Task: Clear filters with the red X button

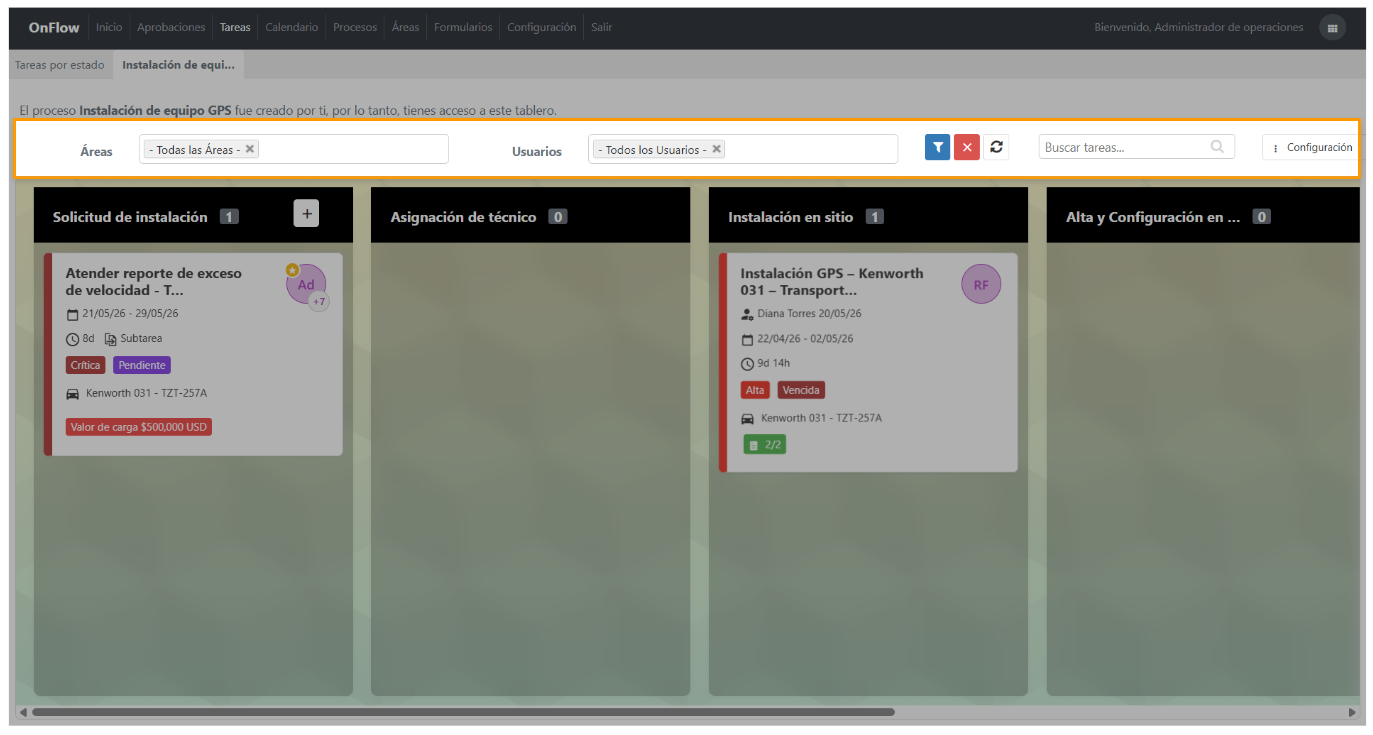Action: coord(966,147)
